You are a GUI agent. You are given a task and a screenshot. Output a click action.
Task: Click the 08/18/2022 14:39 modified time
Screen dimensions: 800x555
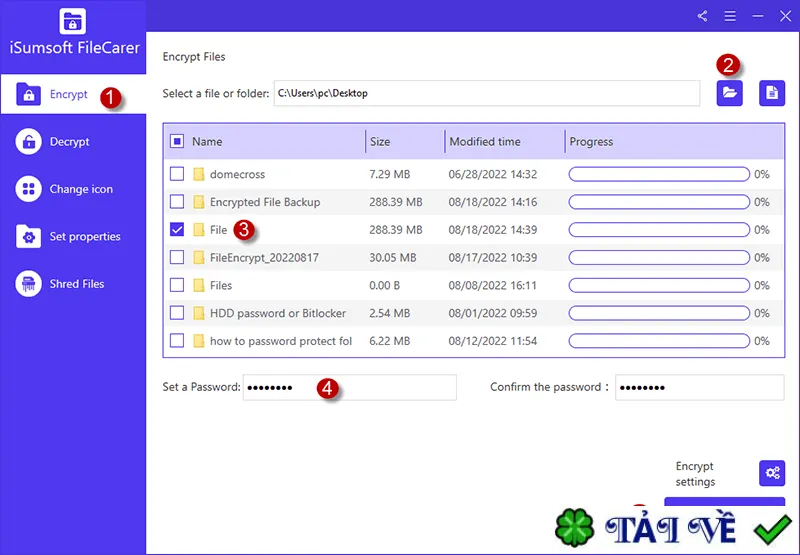tap(492, 230)
